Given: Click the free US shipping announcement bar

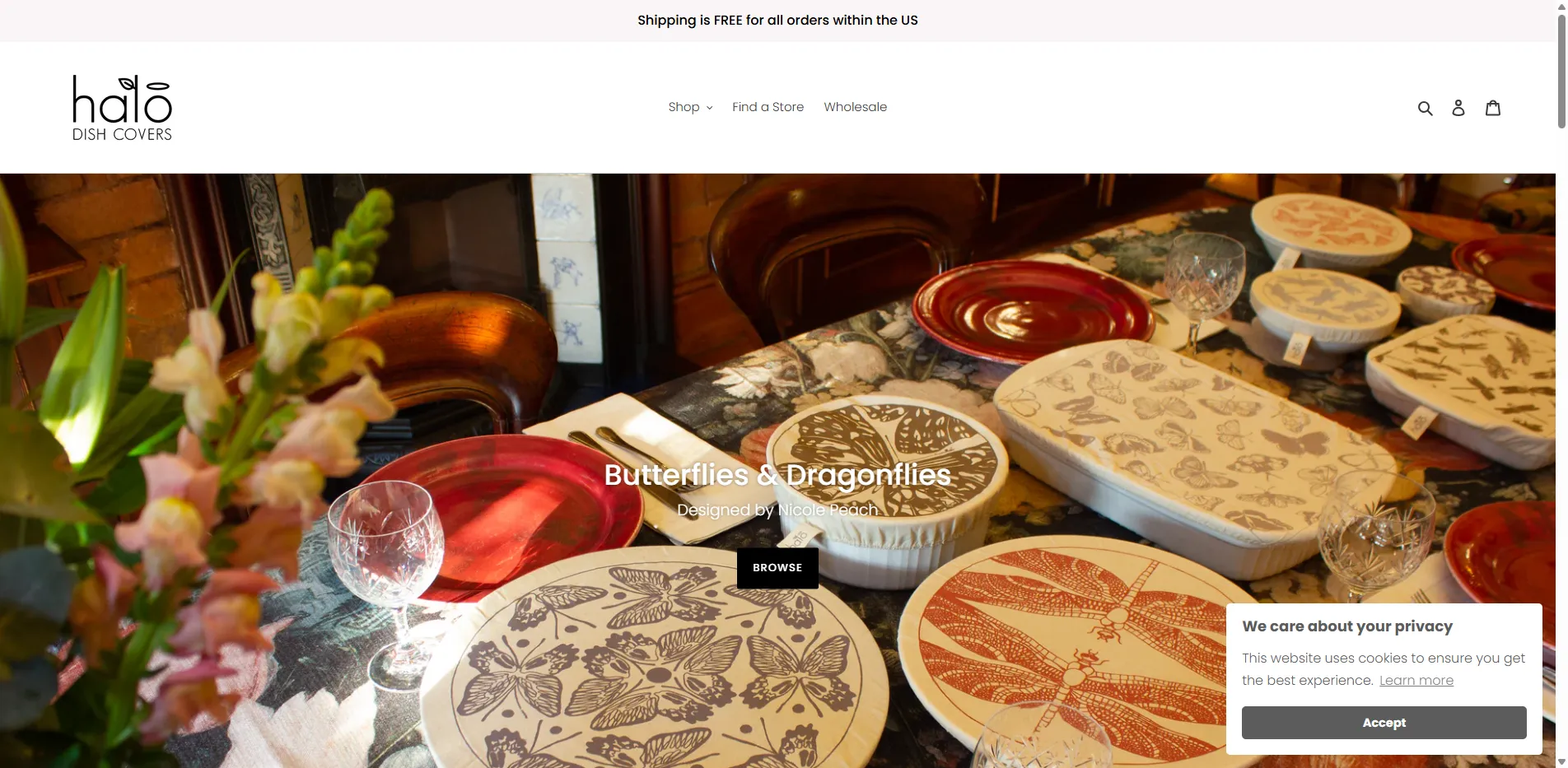Looking at the screenshot, I should click(777, 21).
